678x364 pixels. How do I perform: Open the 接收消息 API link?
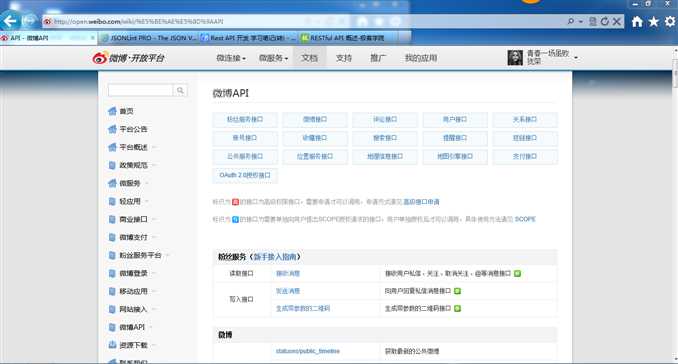[x=288, y=274]
